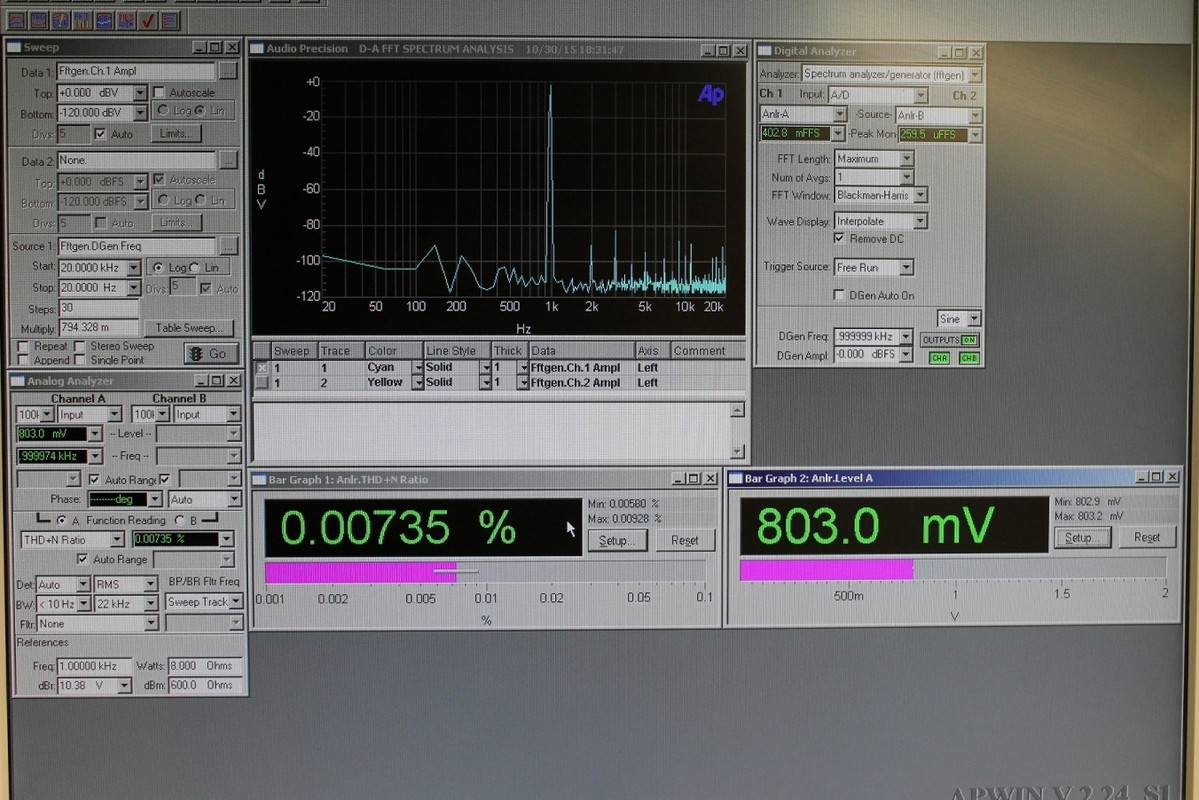Click the References Freq 1.00000 kHz field
1199x800 pixels.
click(x=94, y=665)
